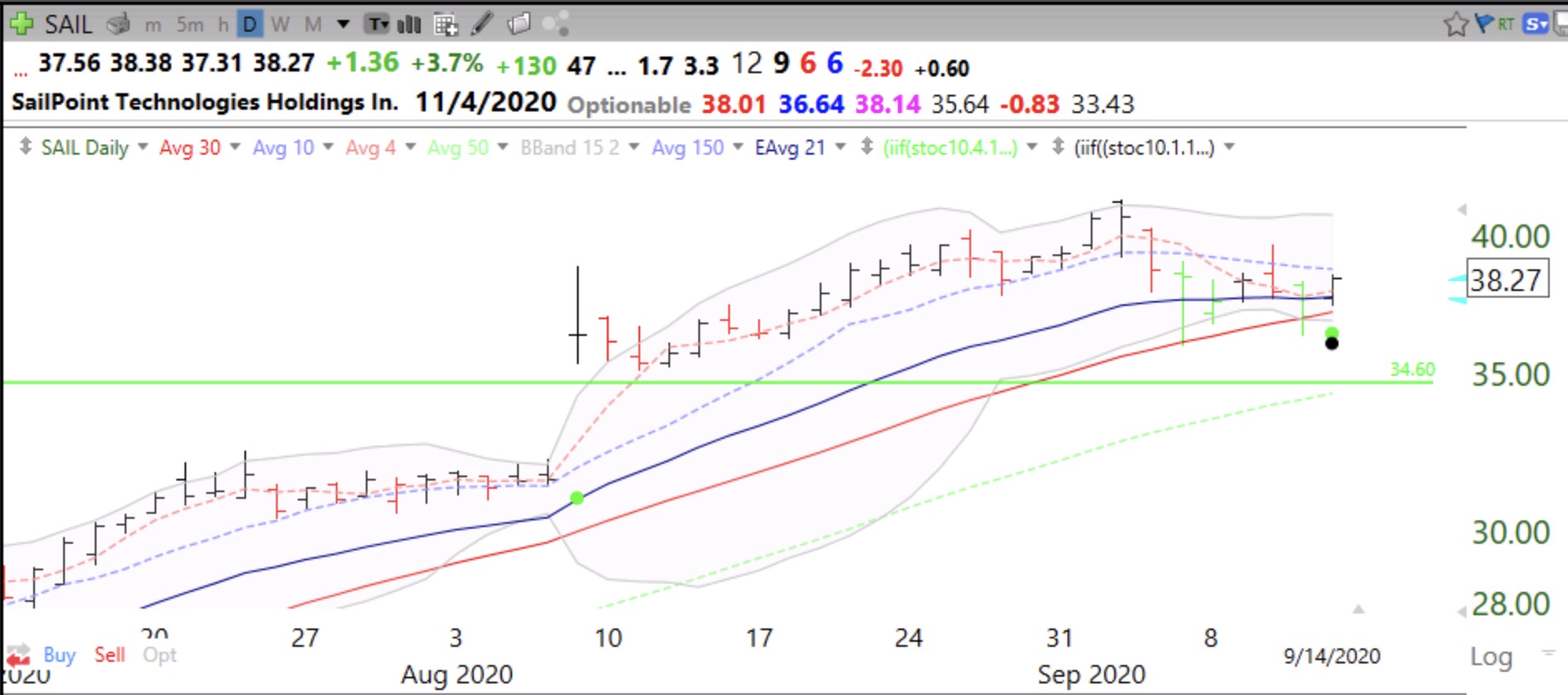Click the black dot below last bar

click(1332, 343)
